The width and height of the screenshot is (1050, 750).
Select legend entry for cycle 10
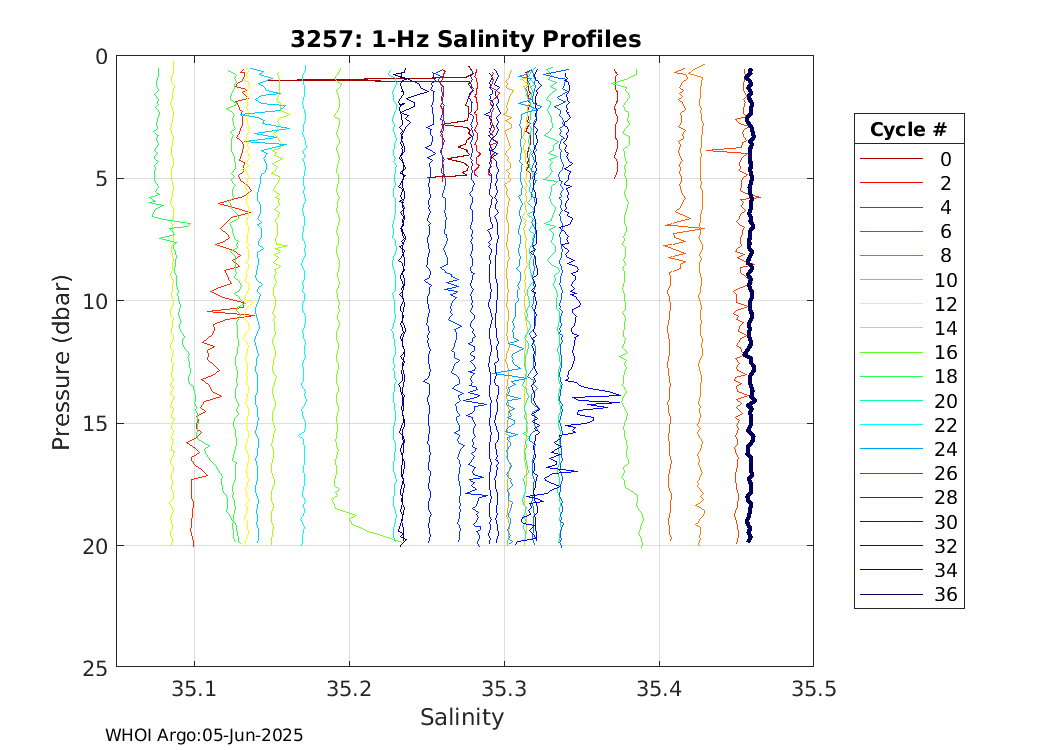click(909, 280)
